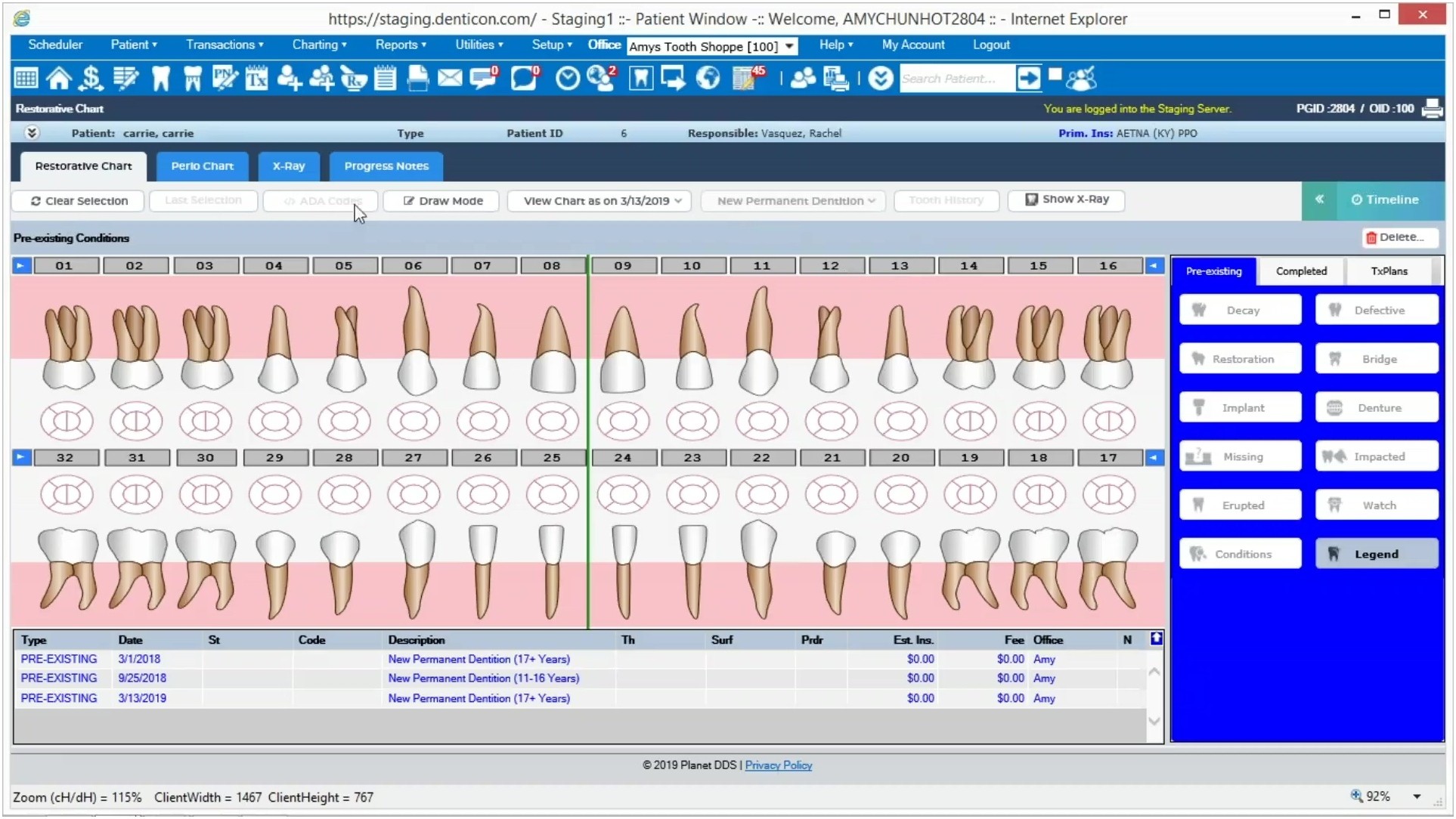1456x819 pixels.
Task: Click the Show X-Ray button
Action: [1066, 199]
